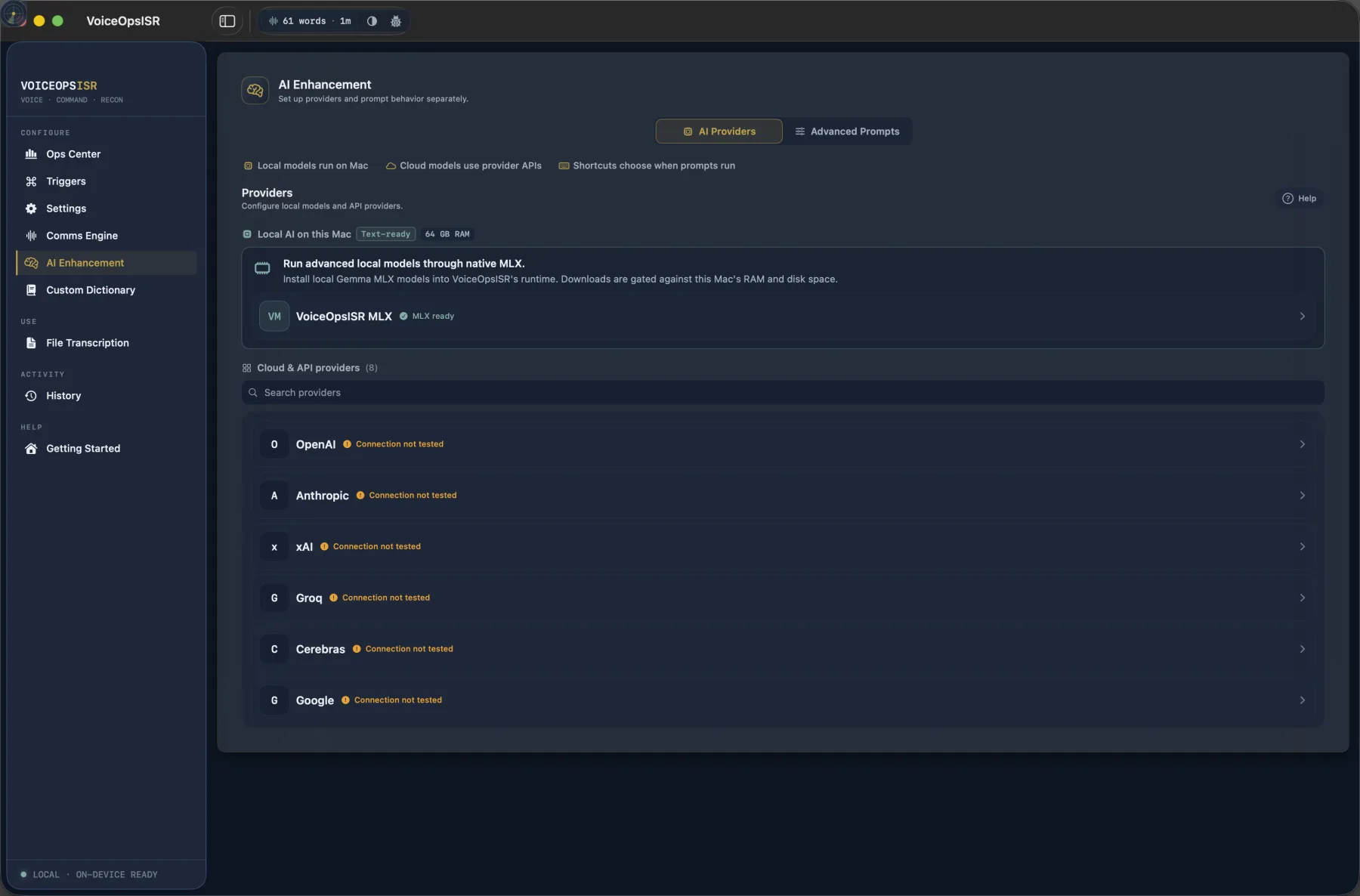Switch to AI Providers tab
This screenshot has height=896, width=1360.
(719, 131)
